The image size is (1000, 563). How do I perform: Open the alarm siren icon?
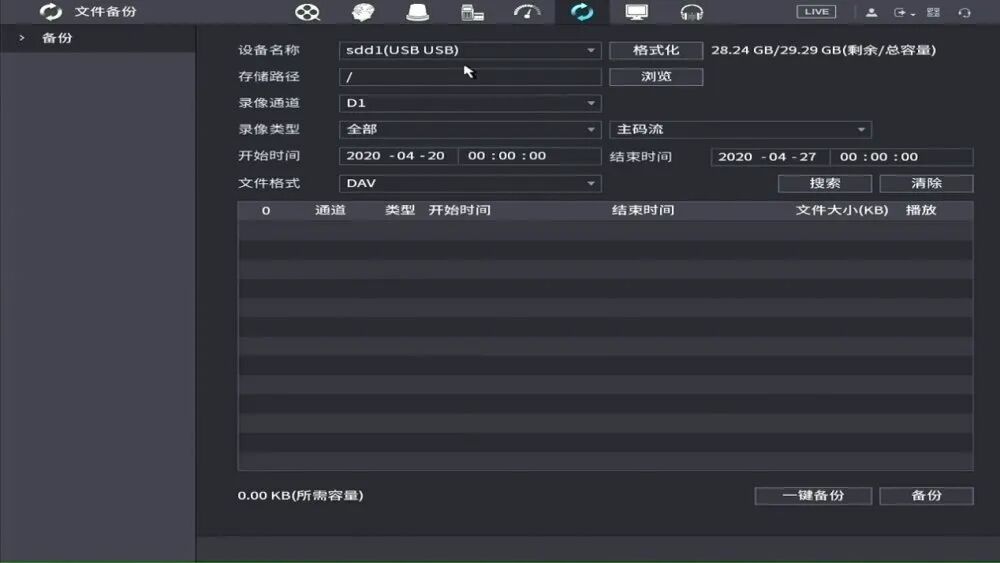pos(418,12)
